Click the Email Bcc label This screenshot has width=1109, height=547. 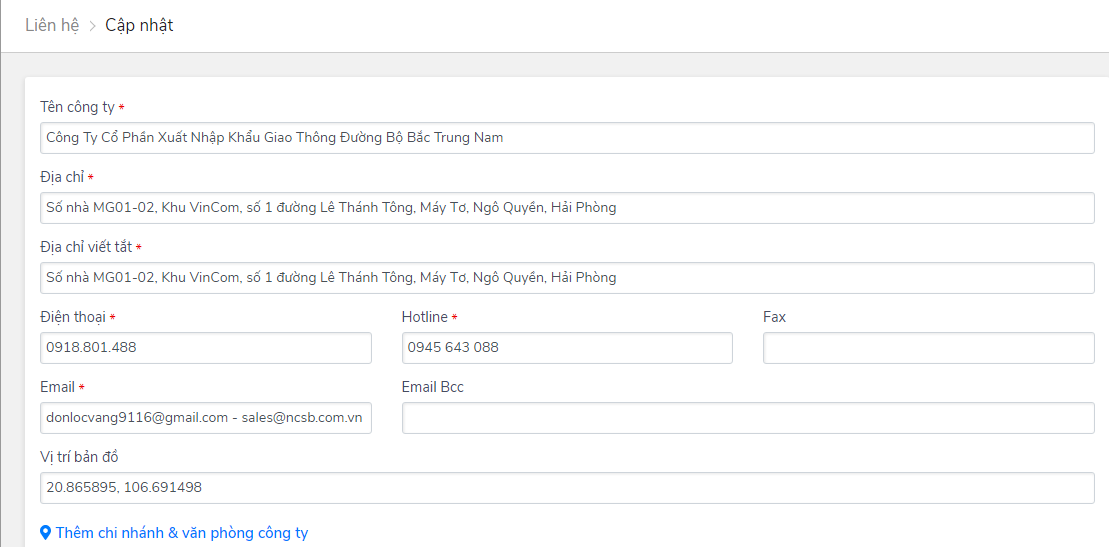(433, 387)
